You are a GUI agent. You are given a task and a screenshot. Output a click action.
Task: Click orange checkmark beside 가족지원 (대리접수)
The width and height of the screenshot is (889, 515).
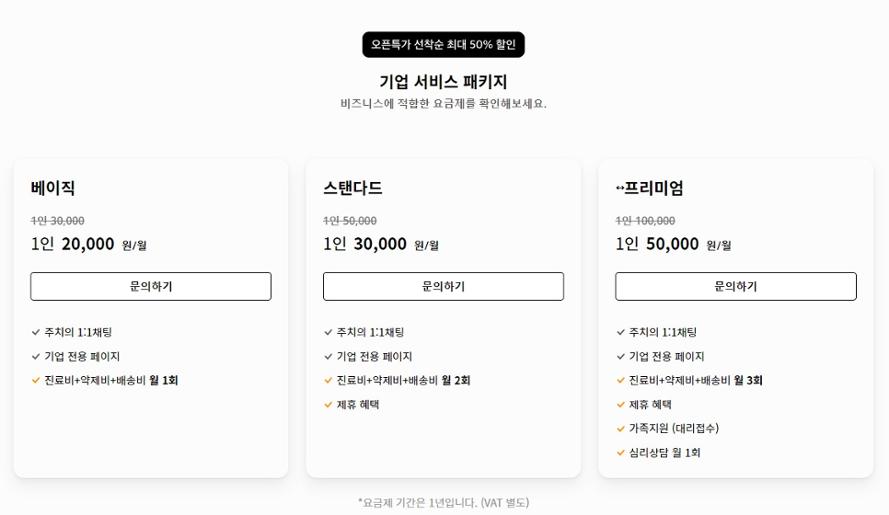620,429
